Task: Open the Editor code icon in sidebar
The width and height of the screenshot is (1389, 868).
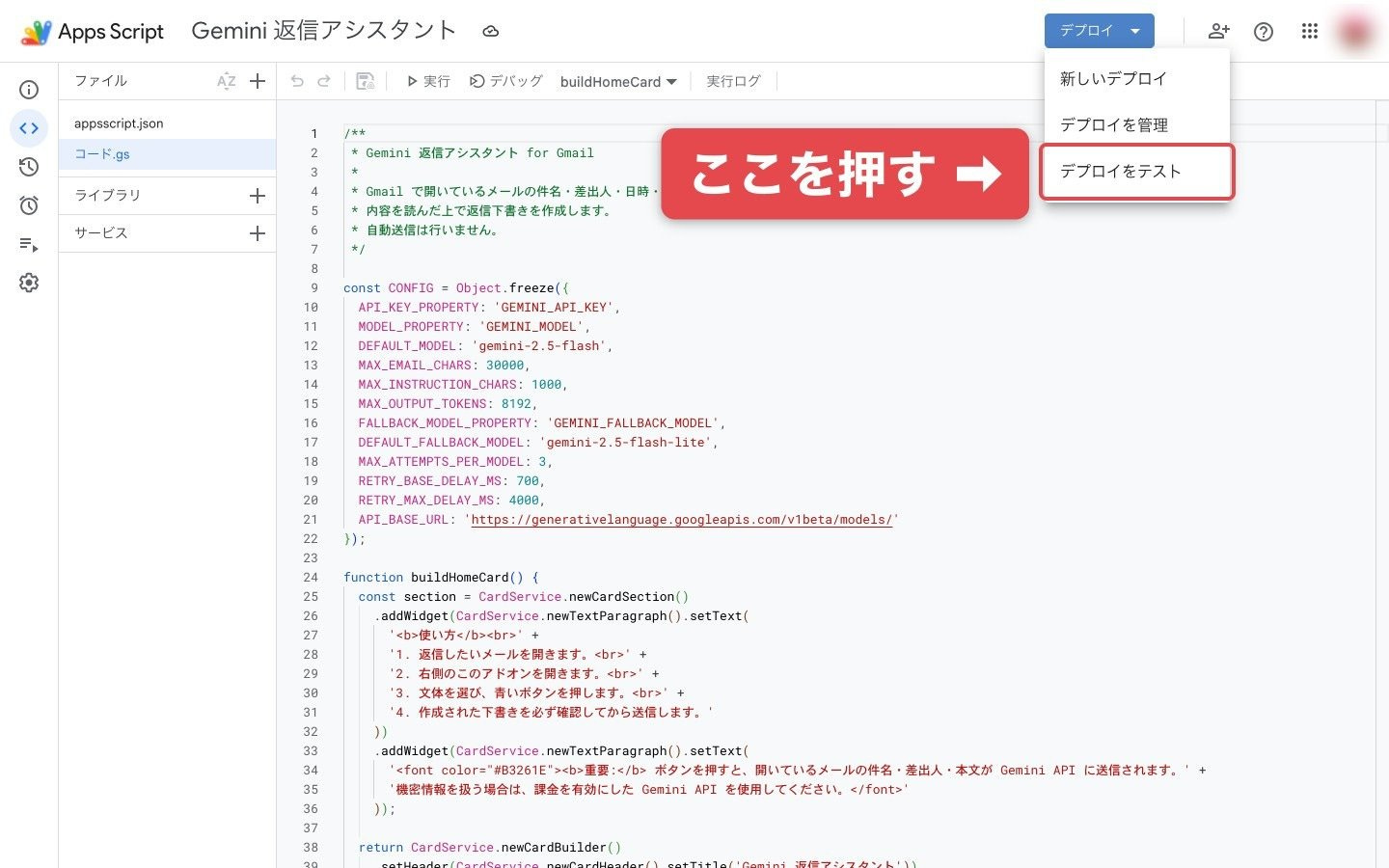Action: 29,128
